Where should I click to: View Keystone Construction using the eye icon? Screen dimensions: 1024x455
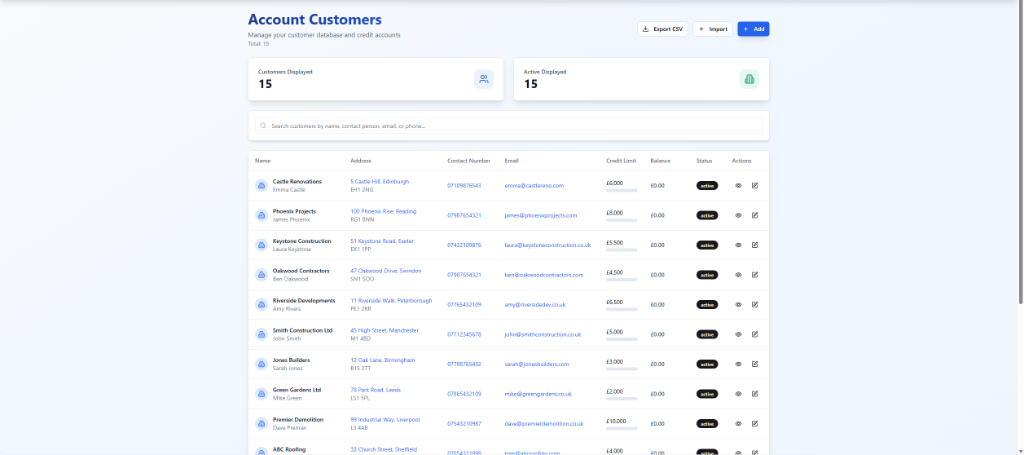[x=739, y=245]
